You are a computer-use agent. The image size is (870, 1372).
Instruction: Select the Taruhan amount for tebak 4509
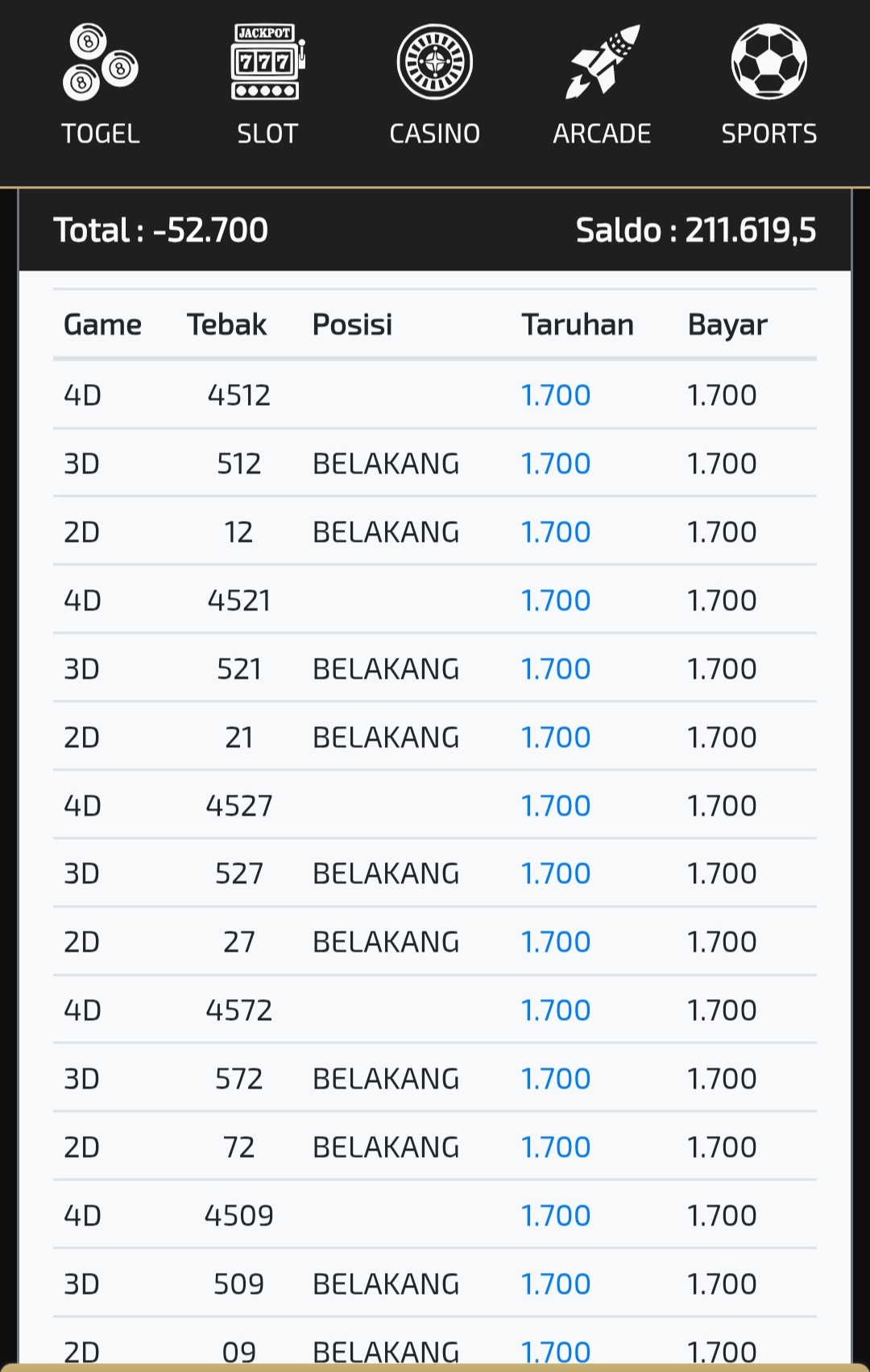pos(556,1216)
